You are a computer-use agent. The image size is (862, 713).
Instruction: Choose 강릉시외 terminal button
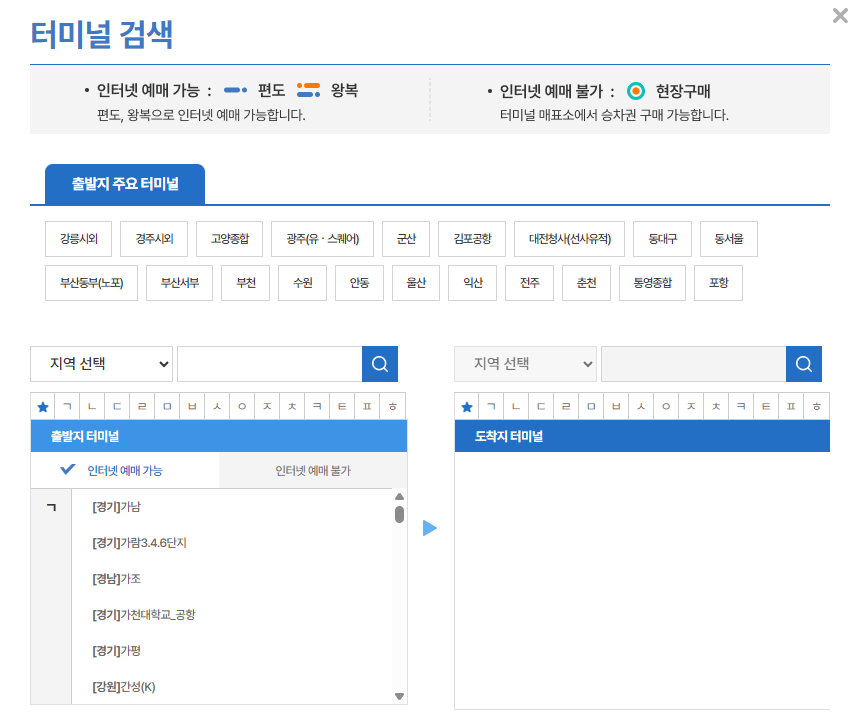[79, 239]
